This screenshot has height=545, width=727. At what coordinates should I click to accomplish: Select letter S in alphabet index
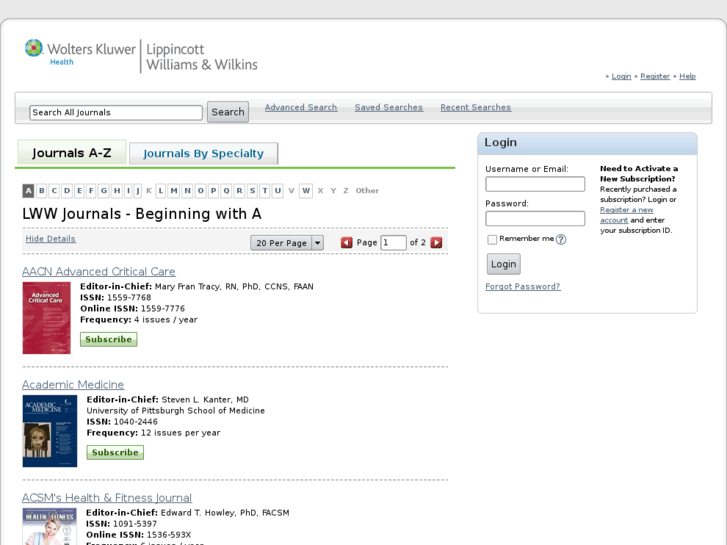tap(252, 191)
